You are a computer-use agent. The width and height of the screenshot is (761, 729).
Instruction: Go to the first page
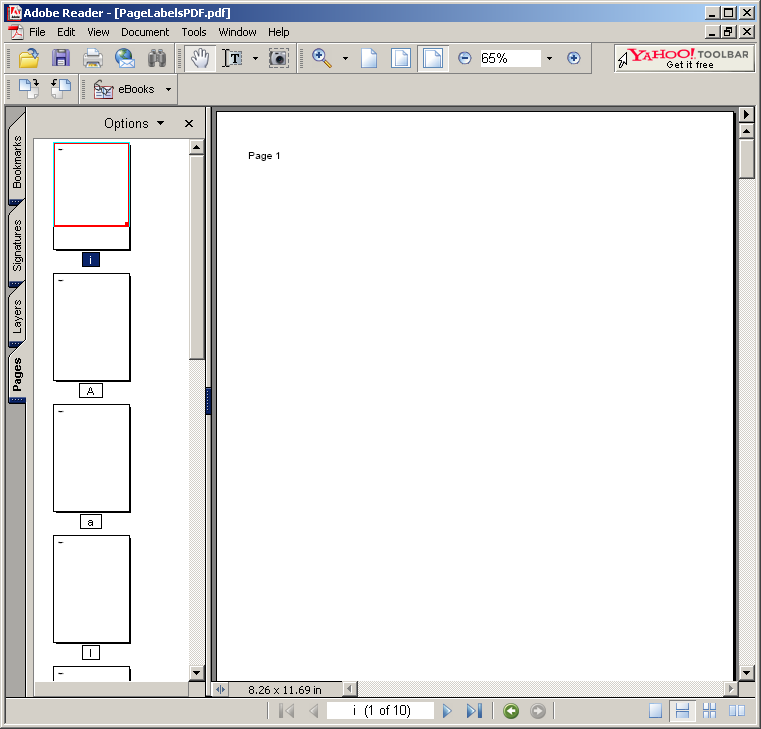287,711
